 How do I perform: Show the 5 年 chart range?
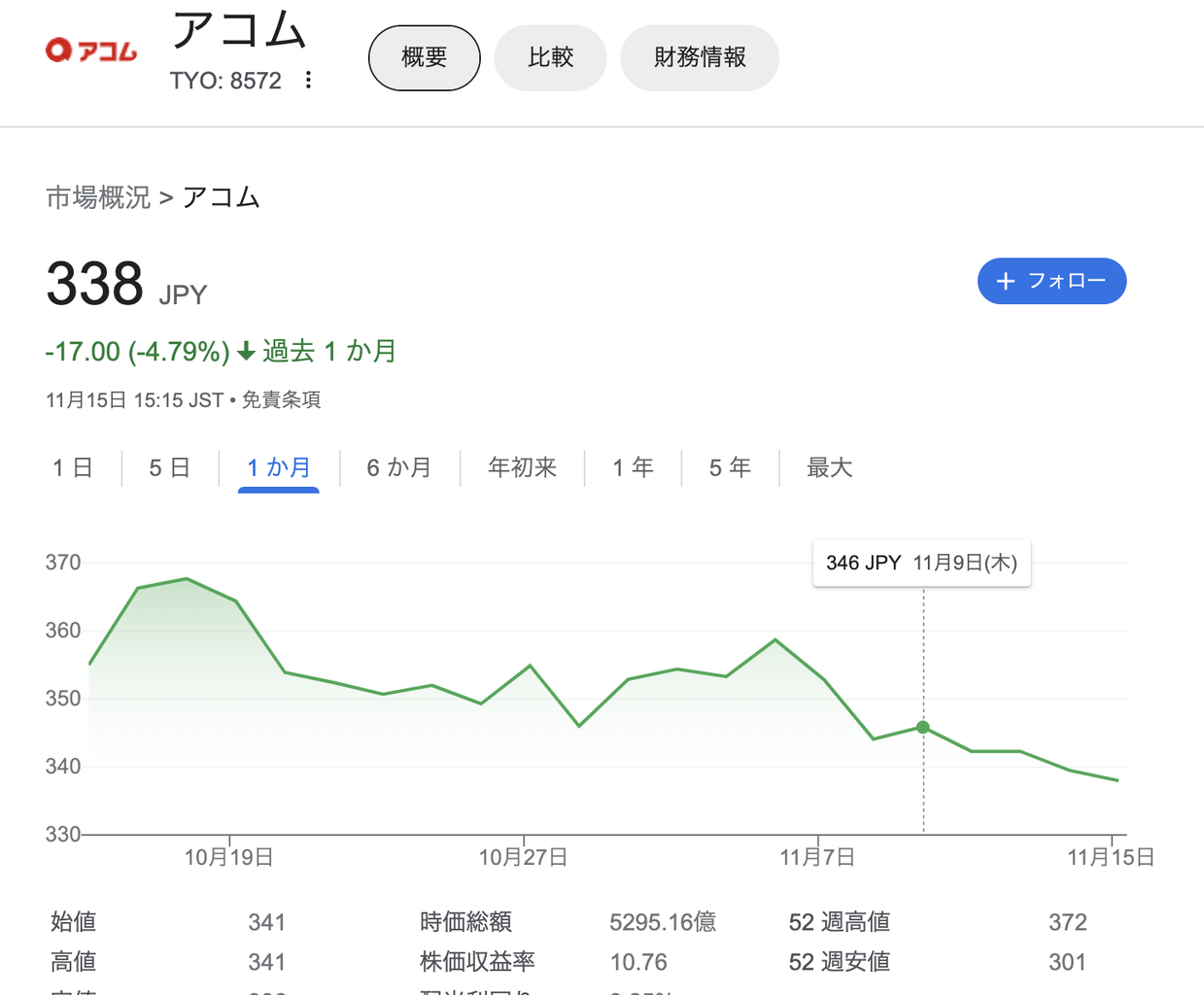point(730,468)
